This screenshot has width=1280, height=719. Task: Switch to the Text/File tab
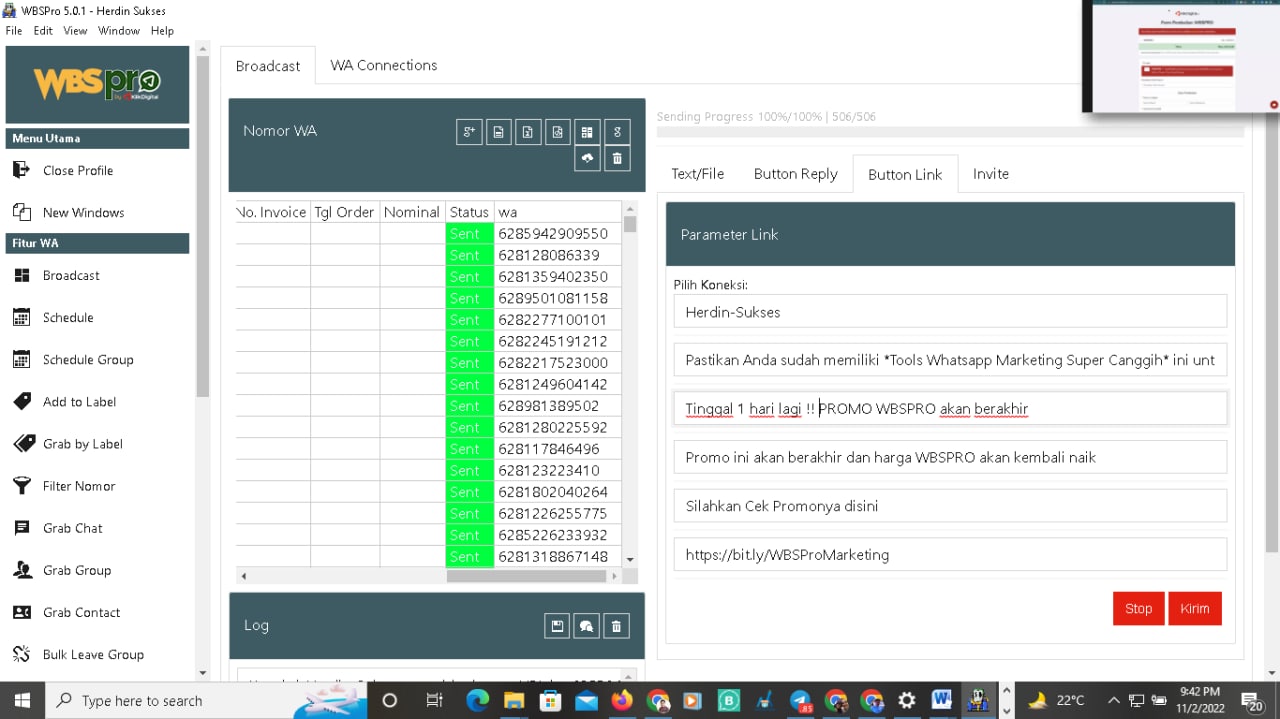(x=698, y=173)
